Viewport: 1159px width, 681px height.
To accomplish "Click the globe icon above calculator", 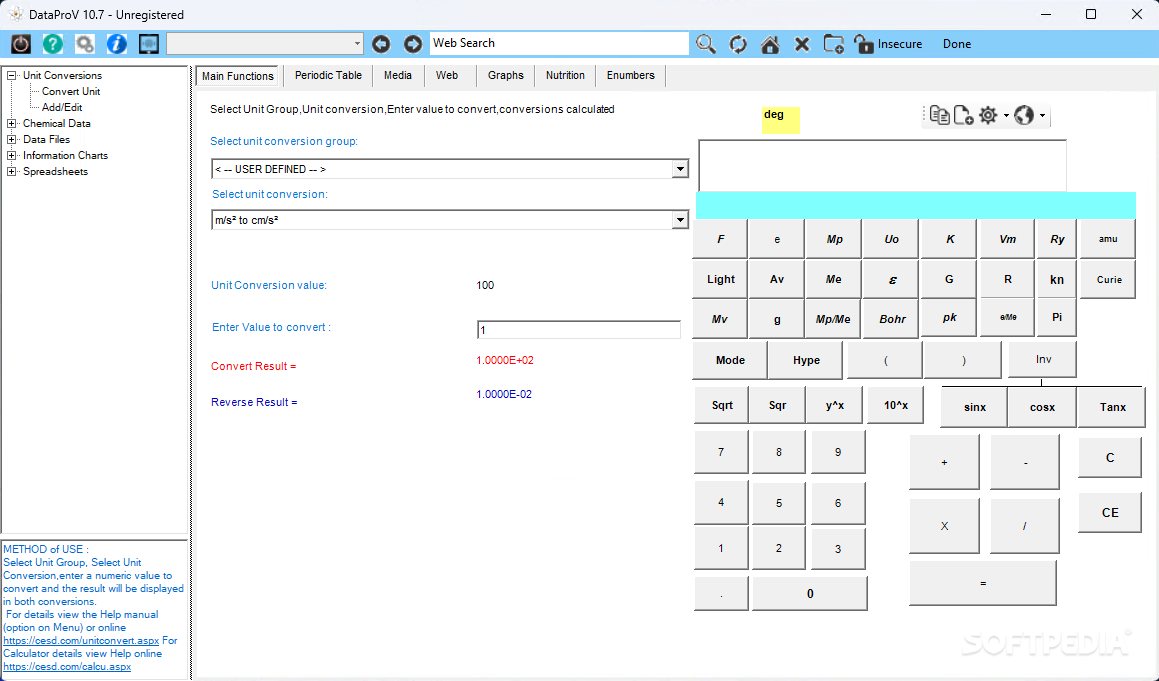I will (x=1024, y=115).
